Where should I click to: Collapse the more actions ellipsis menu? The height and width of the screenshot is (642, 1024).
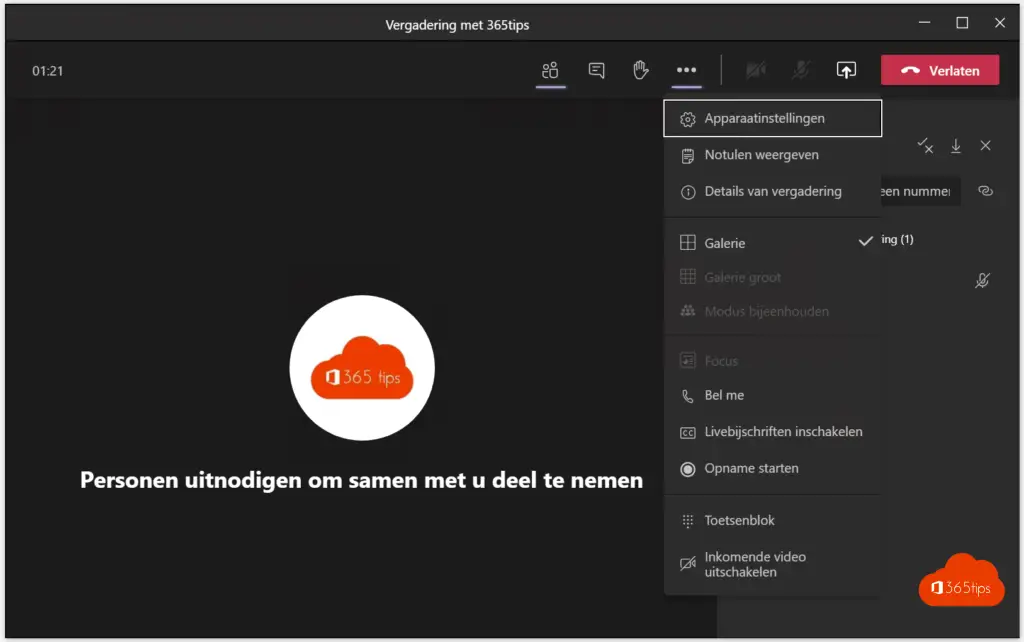tap(686, 70)
